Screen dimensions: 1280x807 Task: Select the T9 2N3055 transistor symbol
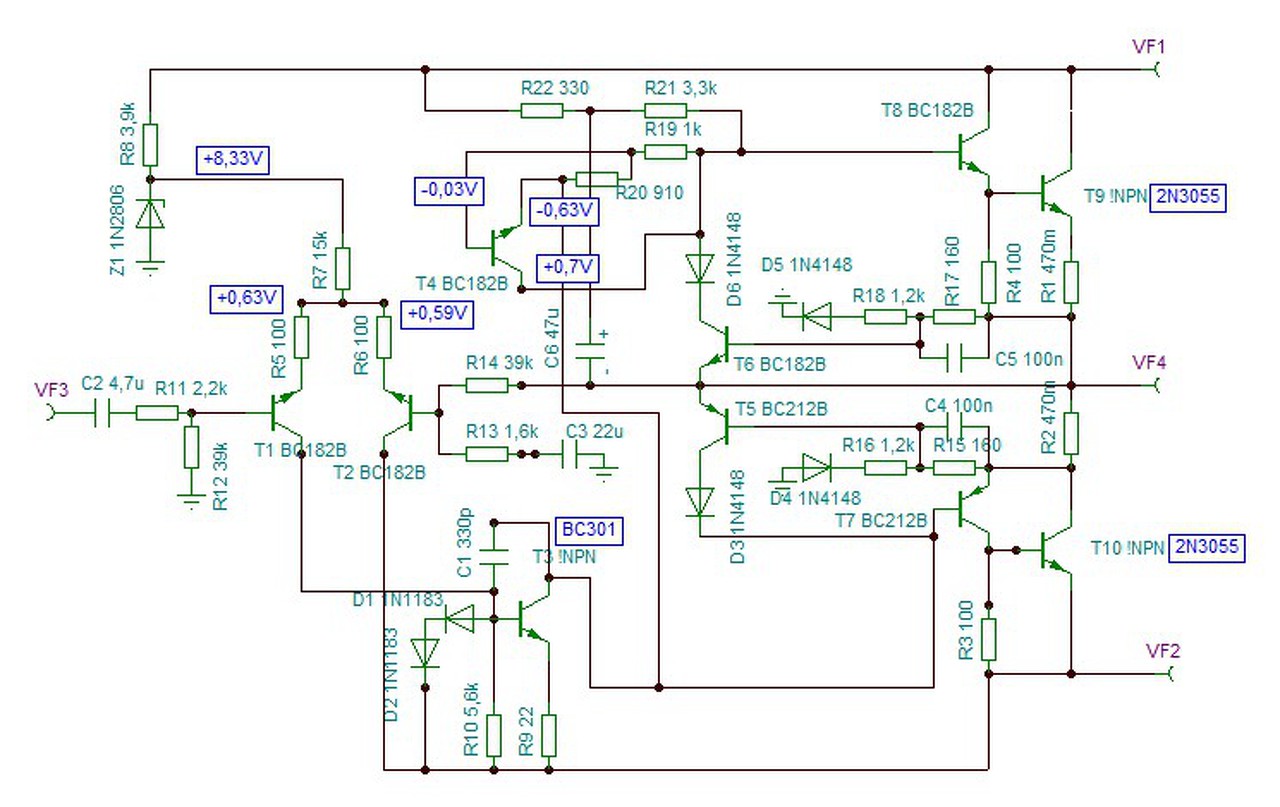(1054, 192)
